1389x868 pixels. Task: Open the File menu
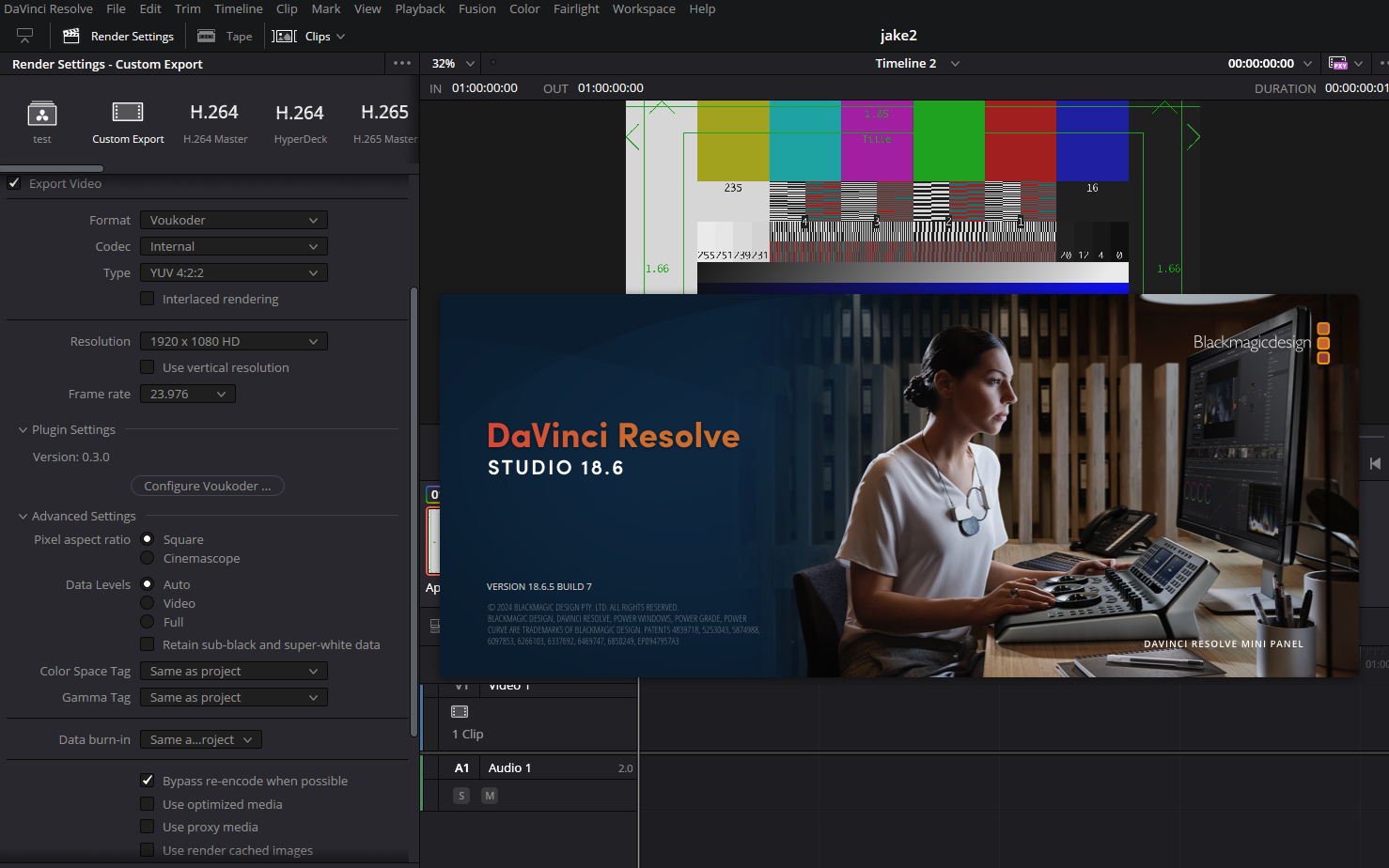116,8
